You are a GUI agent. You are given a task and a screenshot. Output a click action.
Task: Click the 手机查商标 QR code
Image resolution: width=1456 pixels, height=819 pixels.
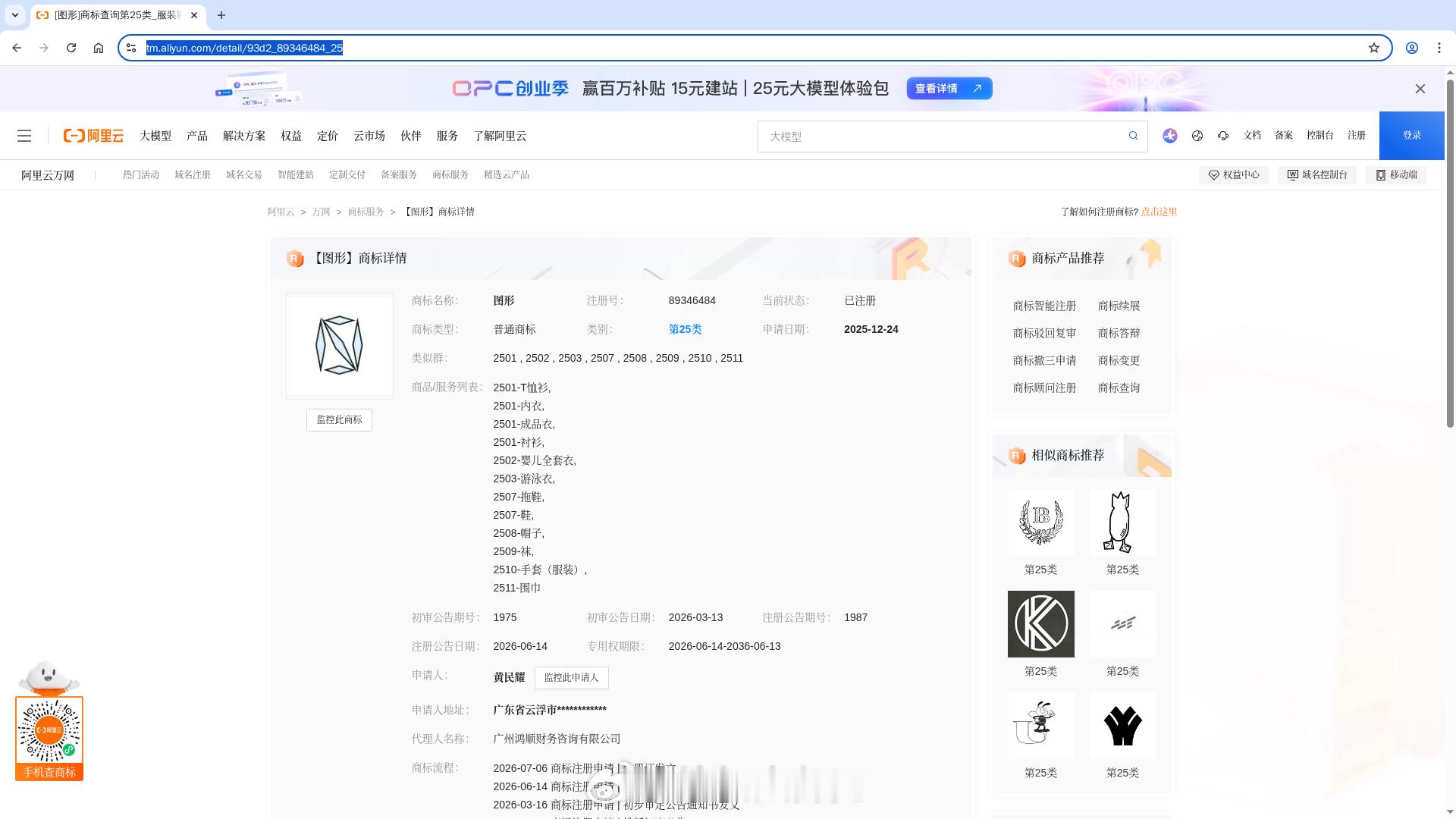click(x=49, y=732)
